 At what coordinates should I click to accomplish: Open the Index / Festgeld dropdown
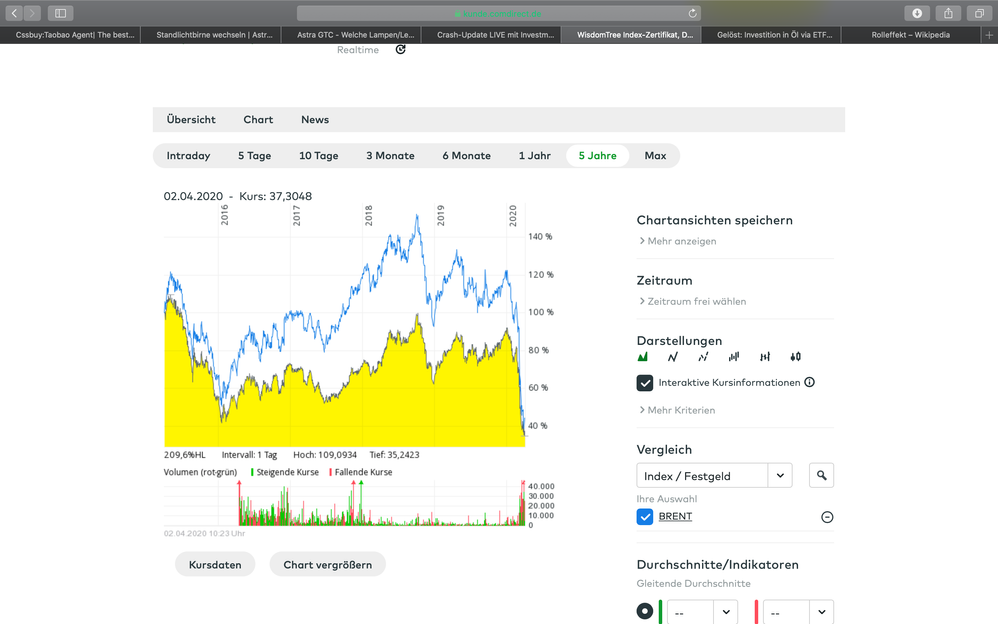click(x=780, y=476)
